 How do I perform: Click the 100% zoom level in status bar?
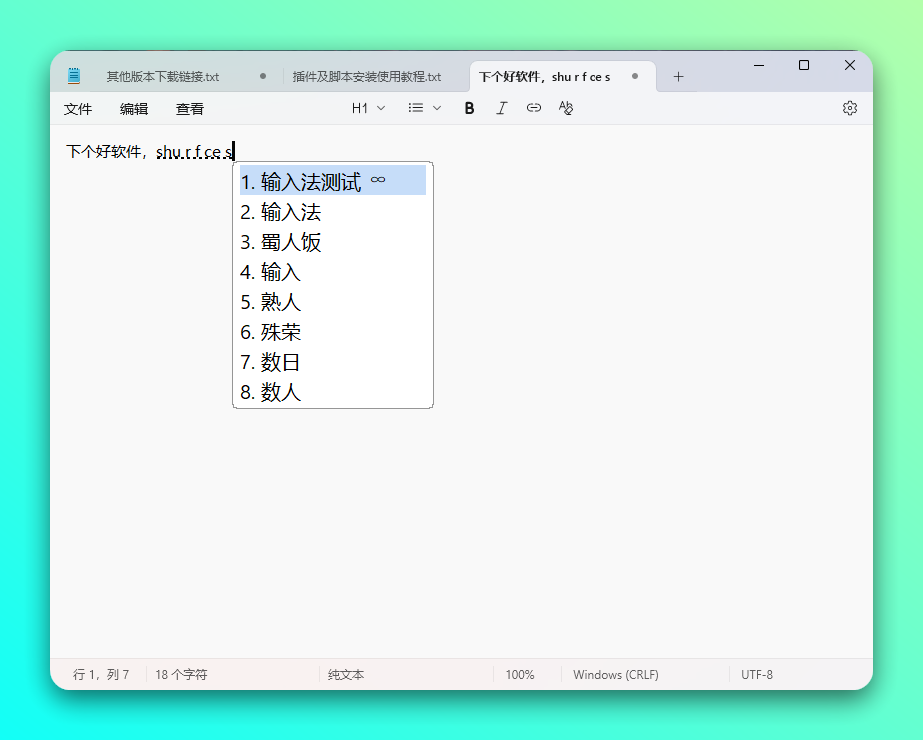[x=520, y=674]
